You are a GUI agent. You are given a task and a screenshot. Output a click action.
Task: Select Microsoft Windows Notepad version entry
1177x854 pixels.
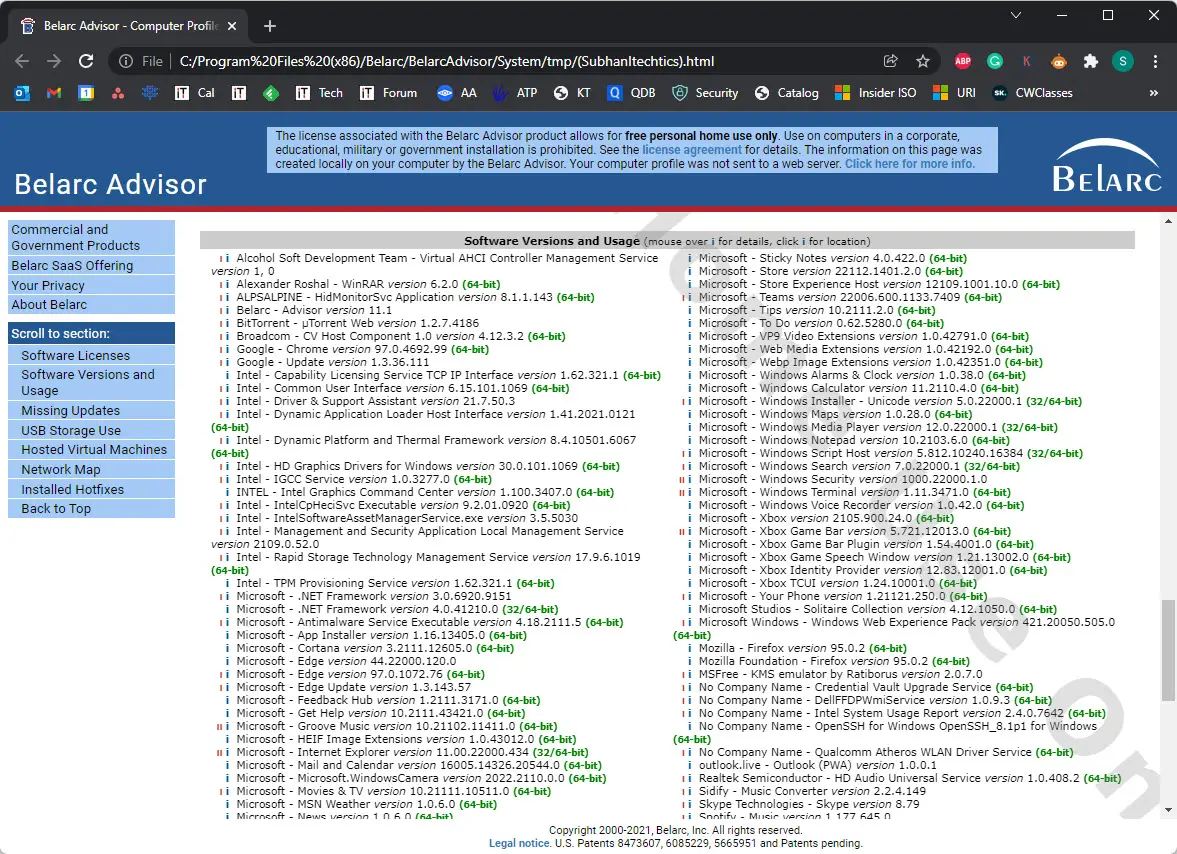[x=854, y=441]
